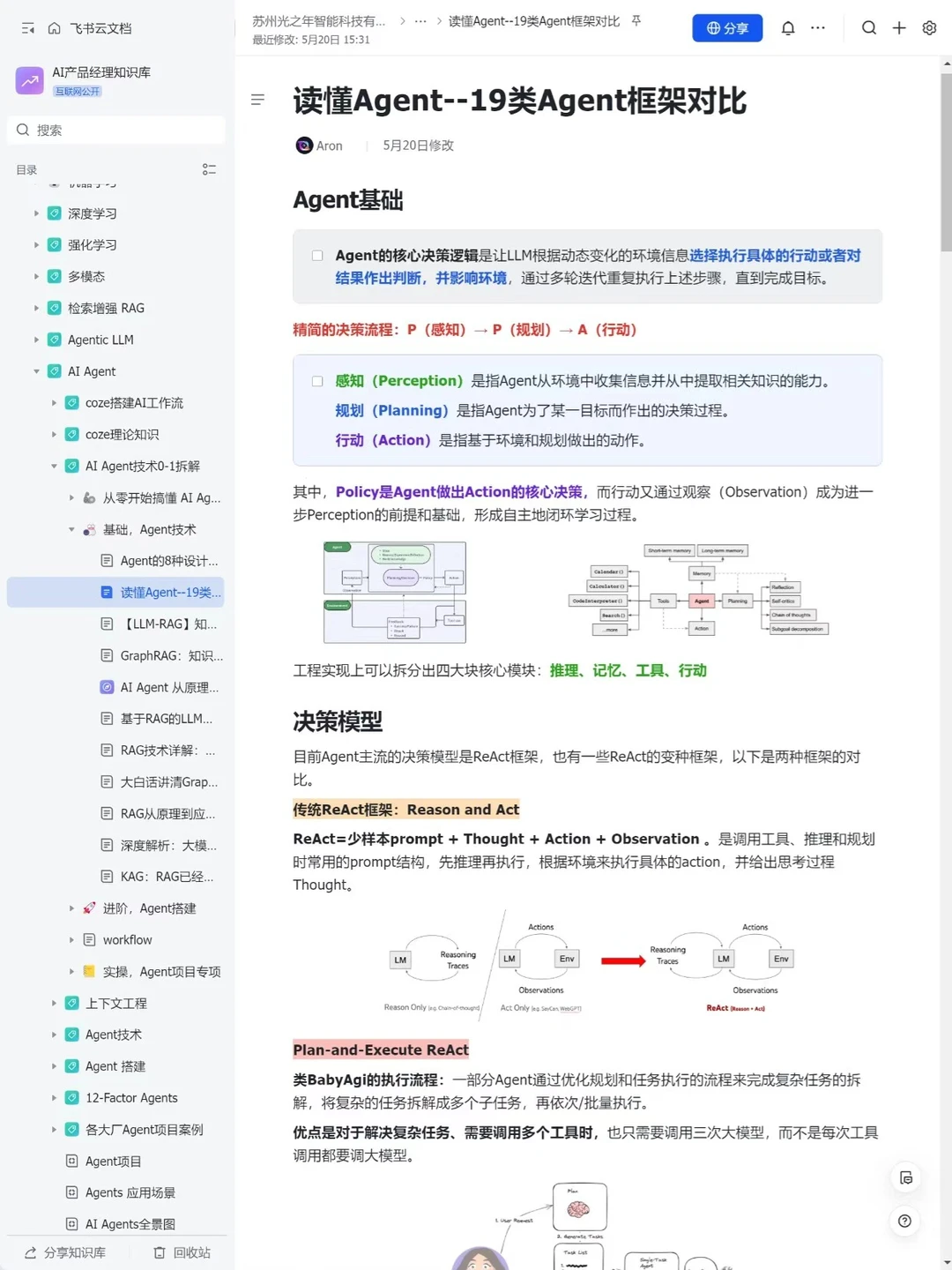The width and height of the screenshot is (952, 1270).
Task: Check the checkbox in the Agent核心决策逻辑 callout
Action: 317,255
